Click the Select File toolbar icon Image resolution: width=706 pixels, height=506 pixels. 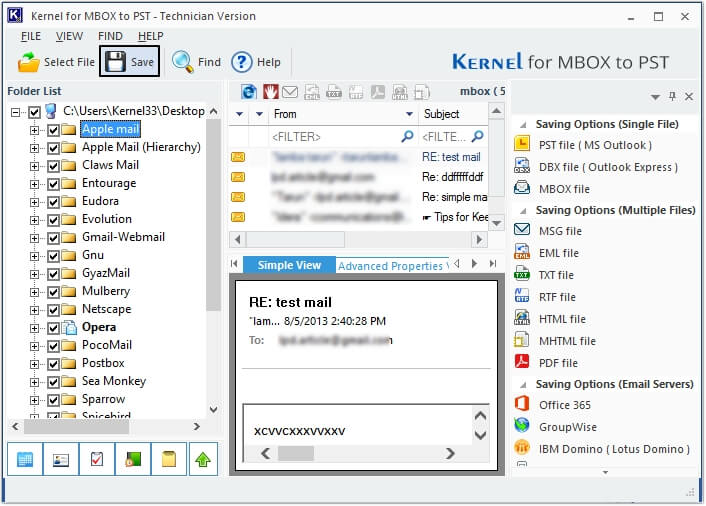point(28,62)
